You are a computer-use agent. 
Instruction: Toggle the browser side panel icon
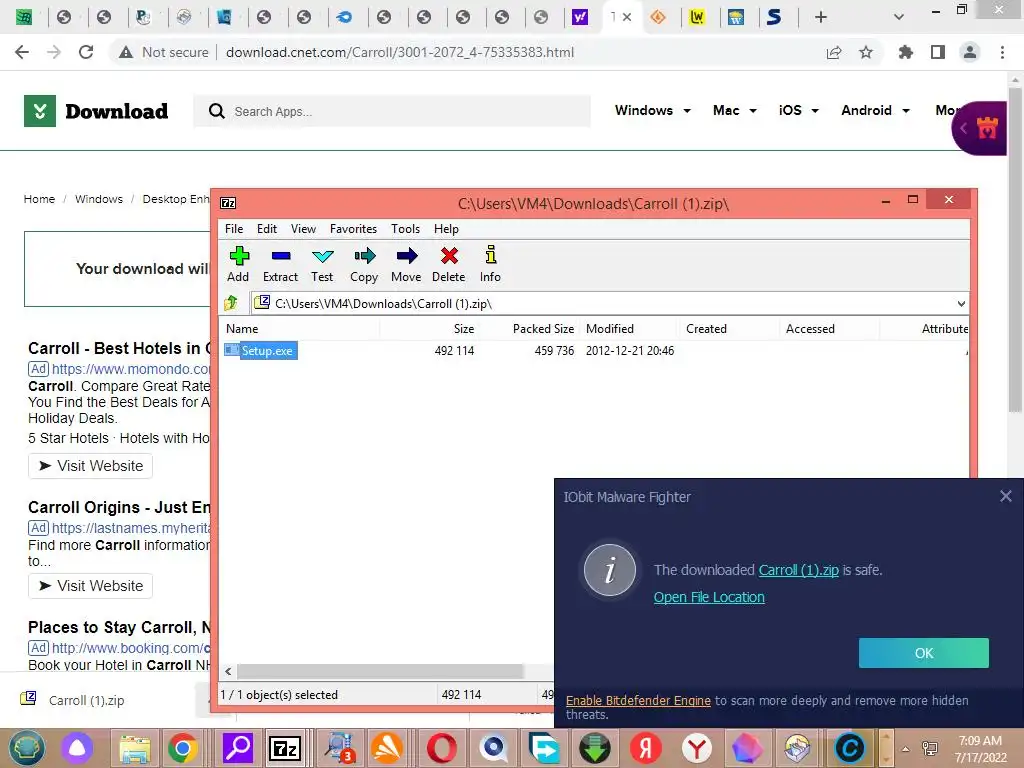pos(938,52)
